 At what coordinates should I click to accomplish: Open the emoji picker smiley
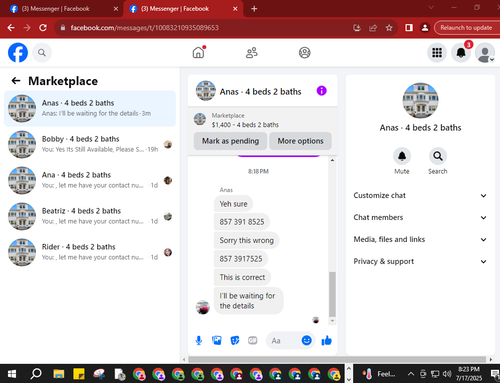[x=306, y=340]
